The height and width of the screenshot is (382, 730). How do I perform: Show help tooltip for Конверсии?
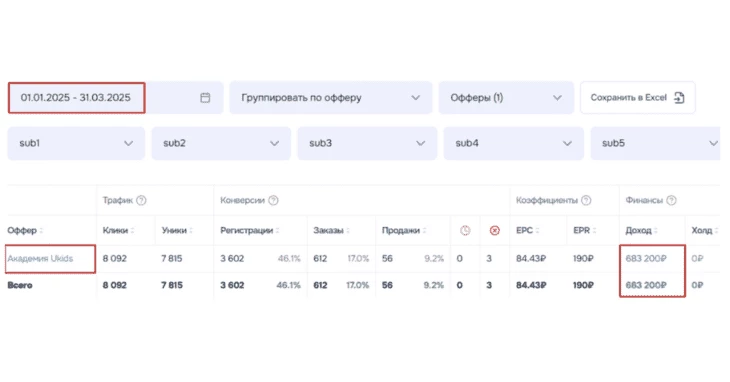point(273,201)
